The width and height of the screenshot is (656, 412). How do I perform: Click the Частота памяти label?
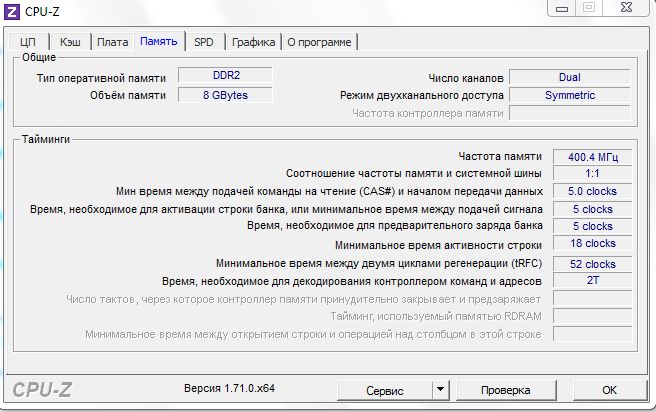(500, 156)
